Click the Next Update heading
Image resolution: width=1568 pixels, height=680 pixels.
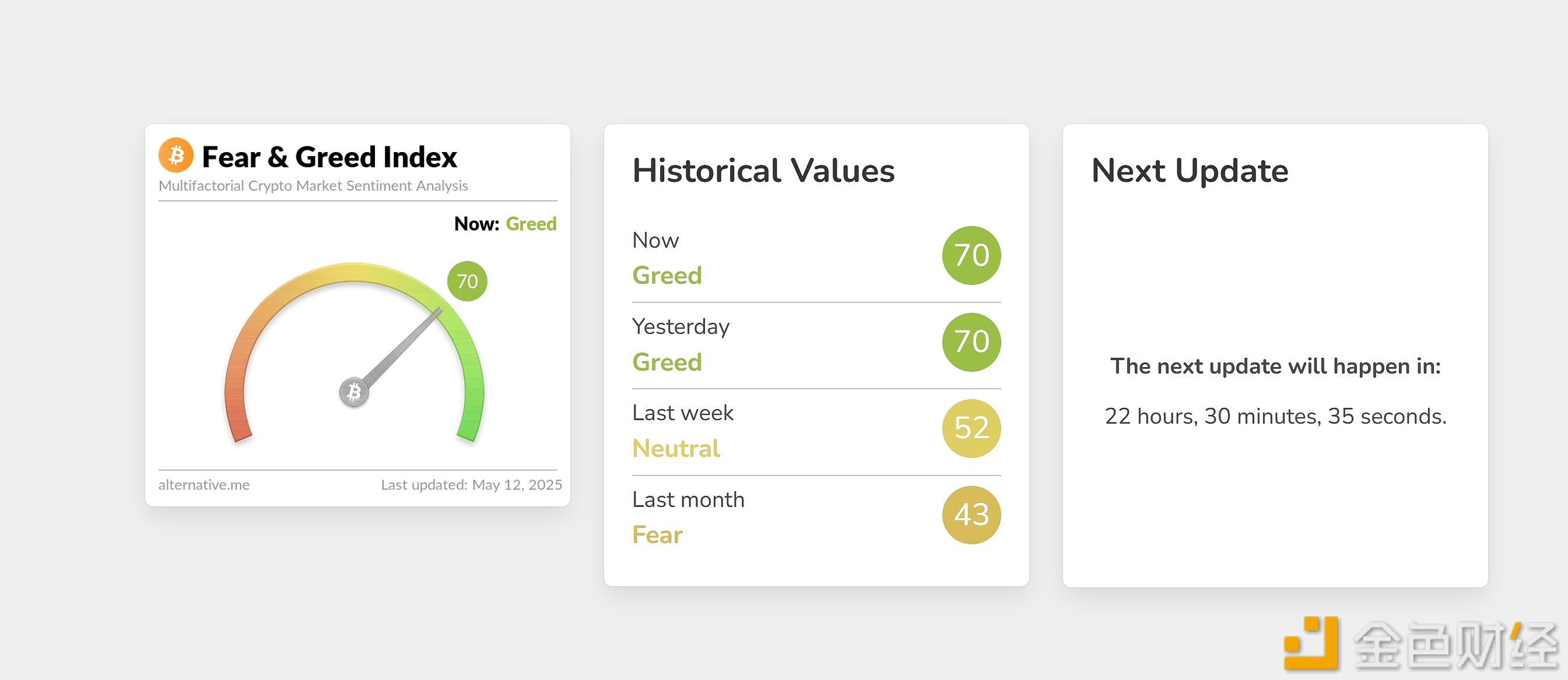(x=1190, y=170)
